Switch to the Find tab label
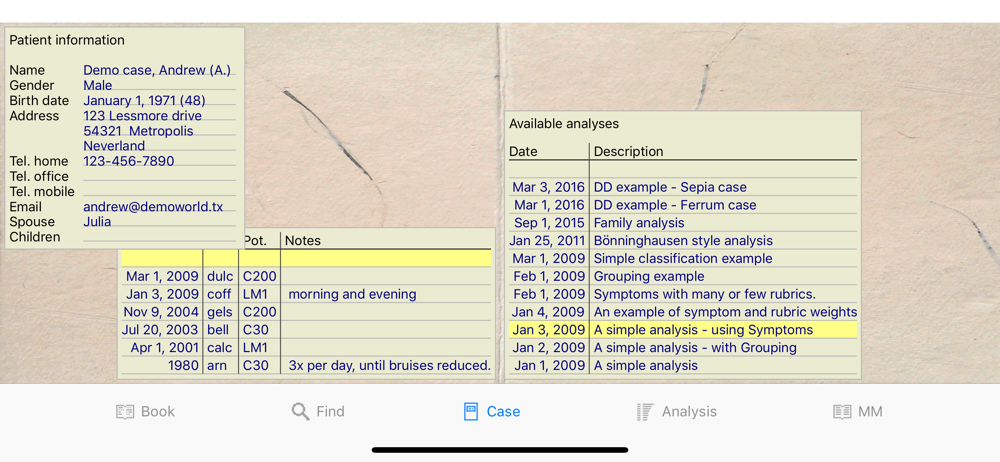 click(x=330, y=412)
